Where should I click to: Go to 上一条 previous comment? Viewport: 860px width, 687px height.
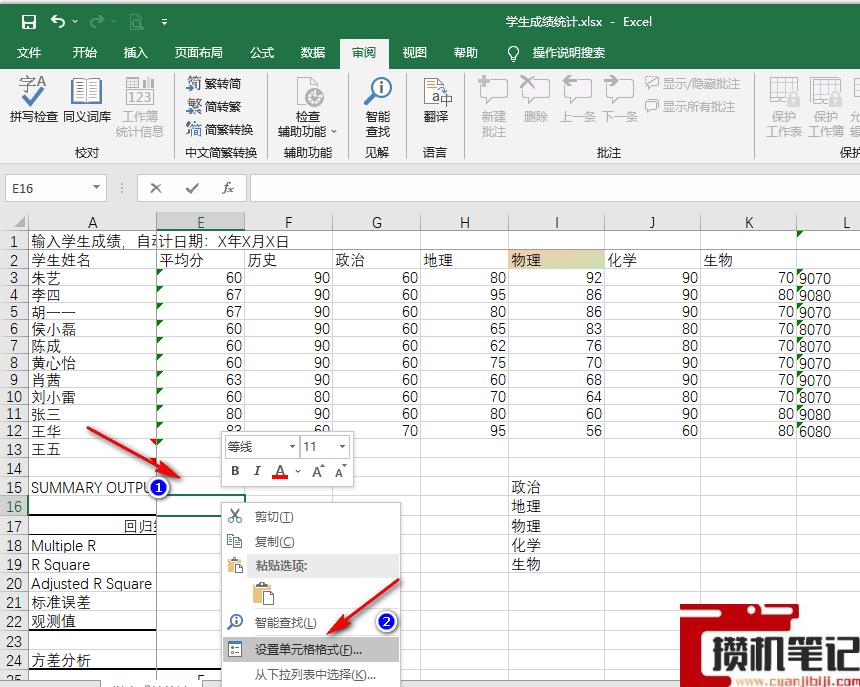pyautogui.click(x=577, y=99)
